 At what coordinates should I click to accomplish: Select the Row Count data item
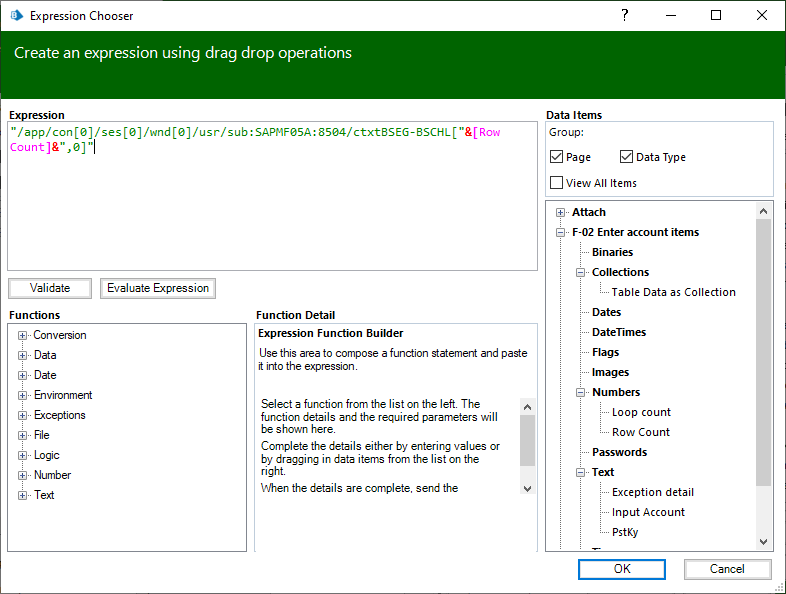(x=640, y=432)
